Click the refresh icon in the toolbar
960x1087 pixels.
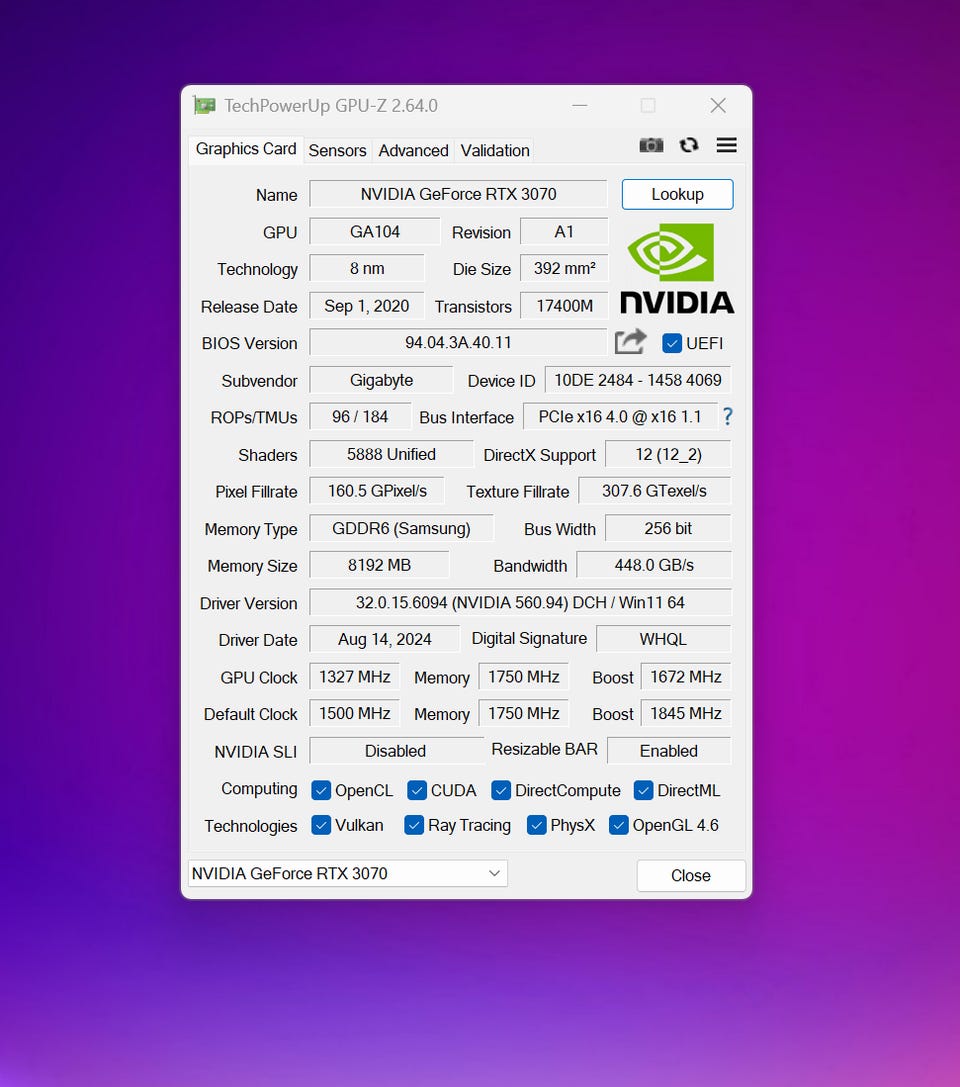[x=689, y=145]
